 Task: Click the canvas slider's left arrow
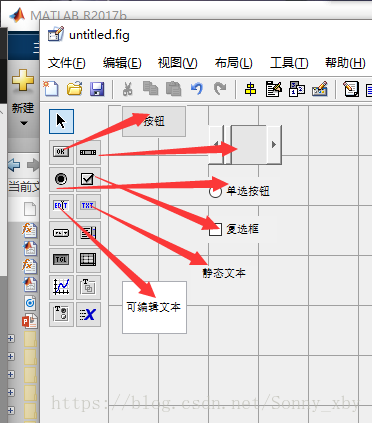[x=216, y=145]
